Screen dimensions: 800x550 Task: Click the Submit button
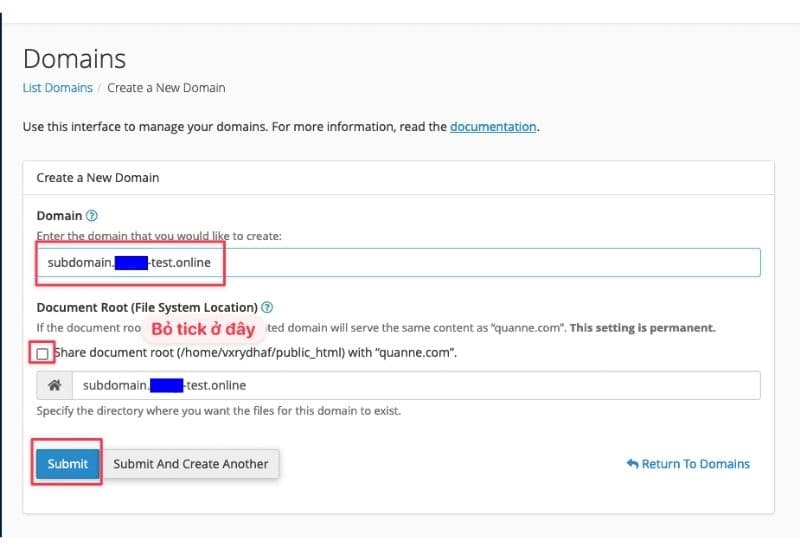(67, 464)
